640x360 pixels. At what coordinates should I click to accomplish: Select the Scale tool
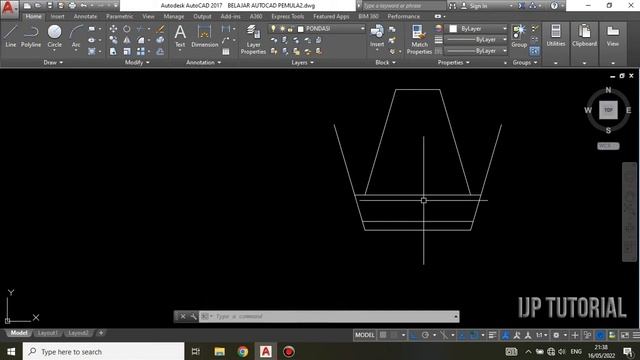pos(127,51)
